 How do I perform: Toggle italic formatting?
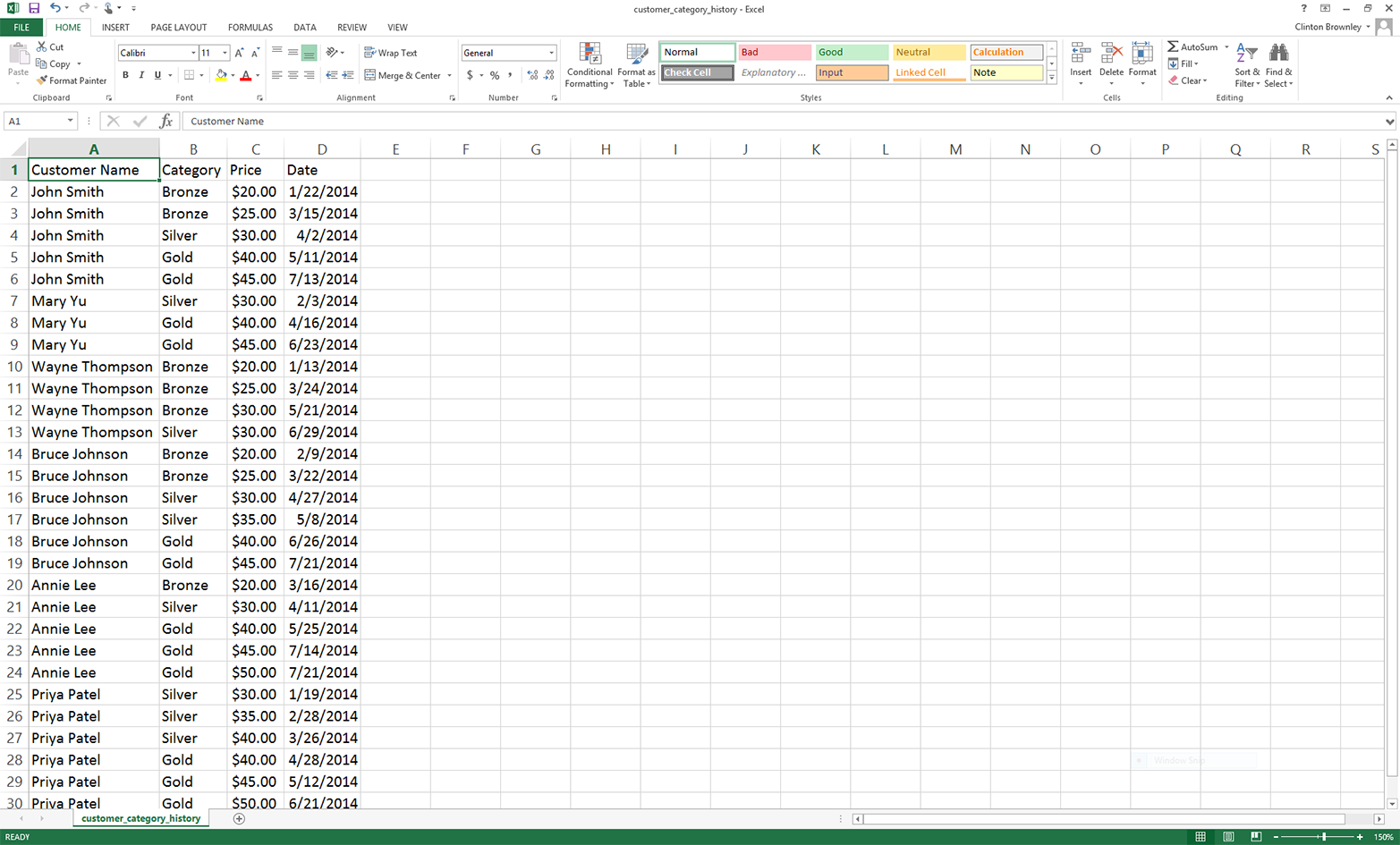(x=140, y=75)
